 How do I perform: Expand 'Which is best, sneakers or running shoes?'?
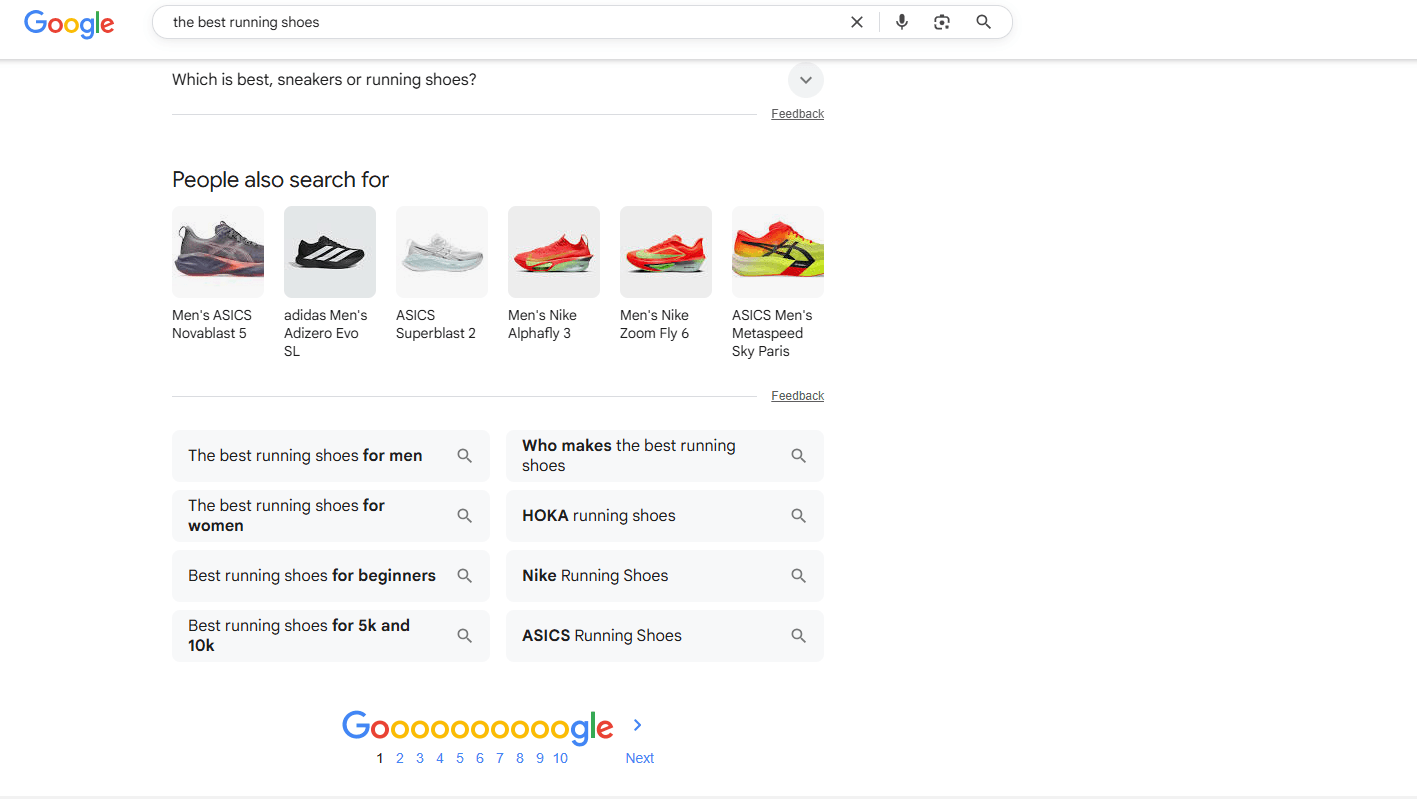click(498, 80)
